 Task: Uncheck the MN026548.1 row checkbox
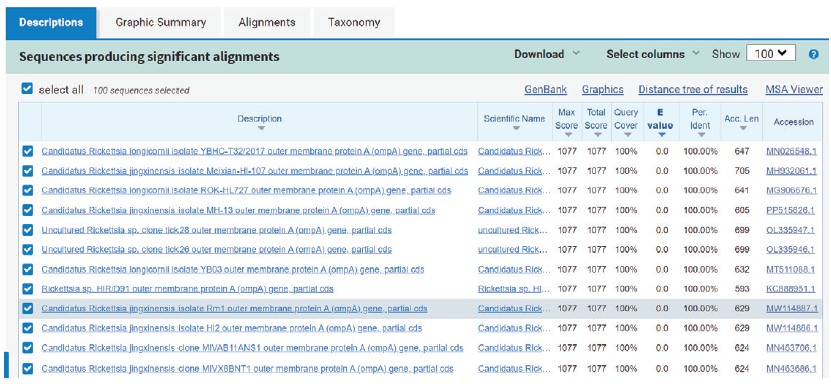(28, 151)
